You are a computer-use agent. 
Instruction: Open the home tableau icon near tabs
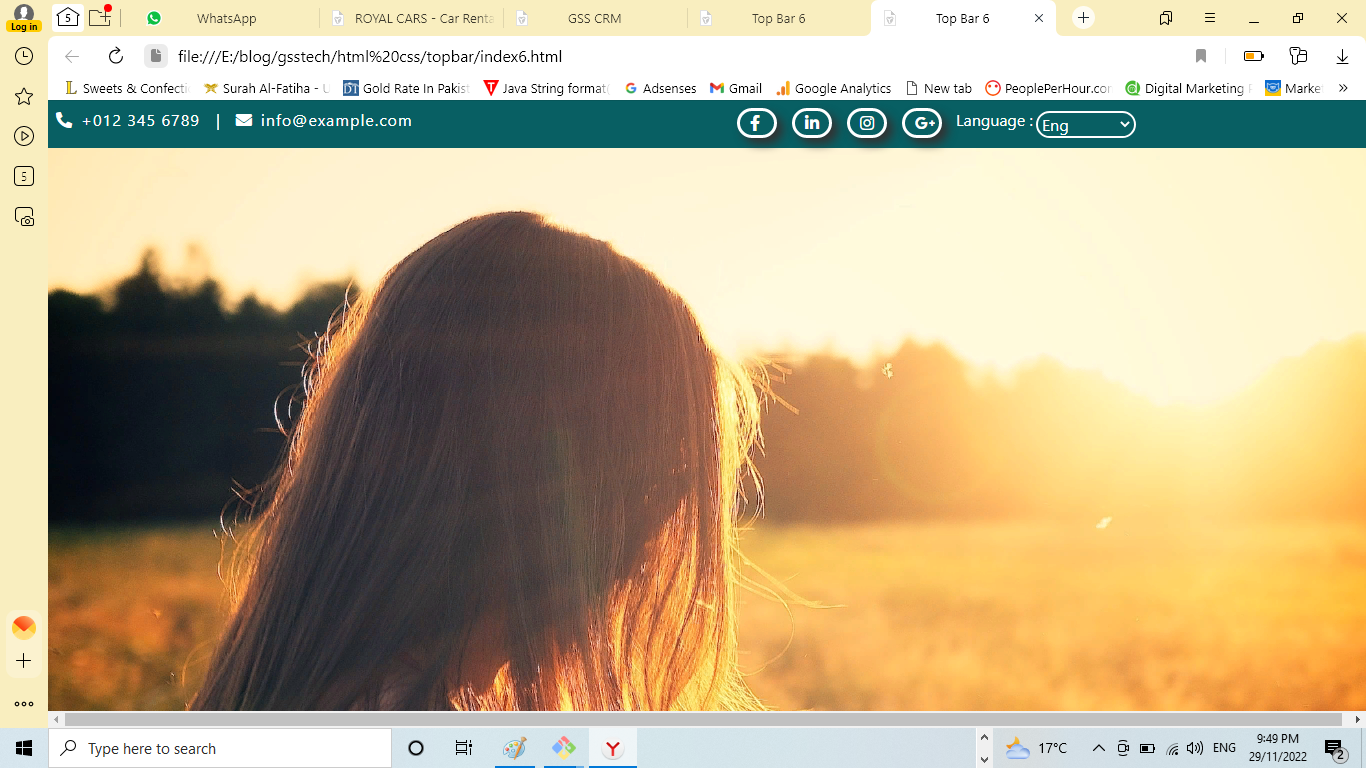click(67, 17)
